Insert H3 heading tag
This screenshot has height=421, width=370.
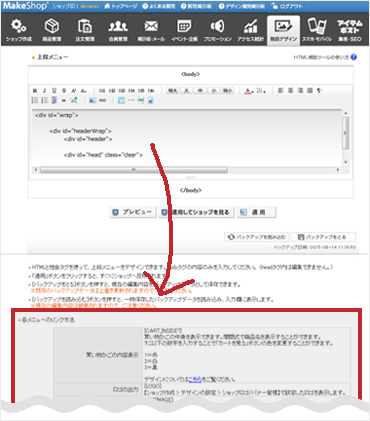(x=122, y=91)
